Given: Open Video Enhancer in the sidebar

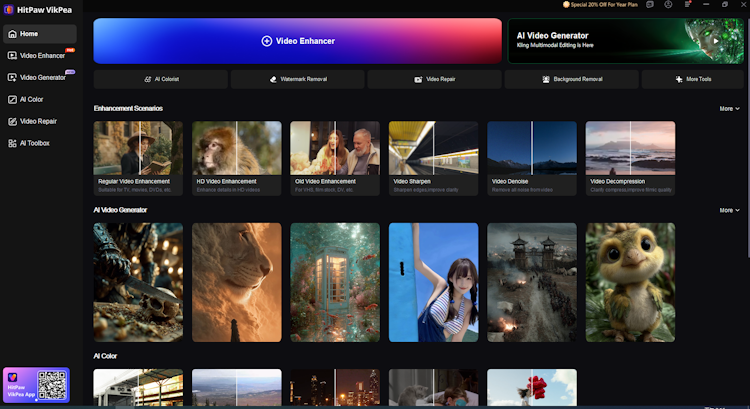Looking at the screenshot, I should click(x=40, y=55).
